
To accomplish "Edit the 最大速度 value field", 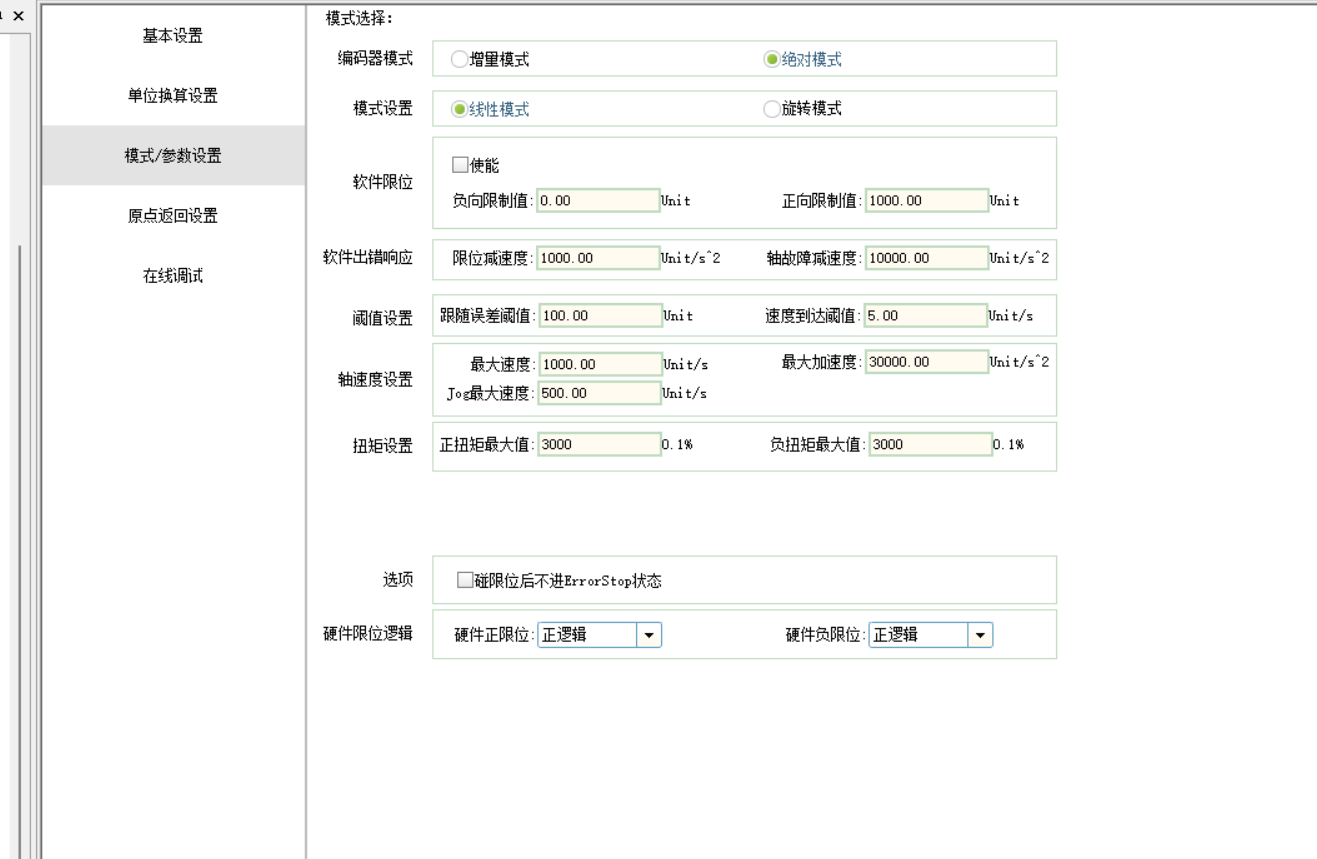I will pyautogui.click(x=599, y=364).
